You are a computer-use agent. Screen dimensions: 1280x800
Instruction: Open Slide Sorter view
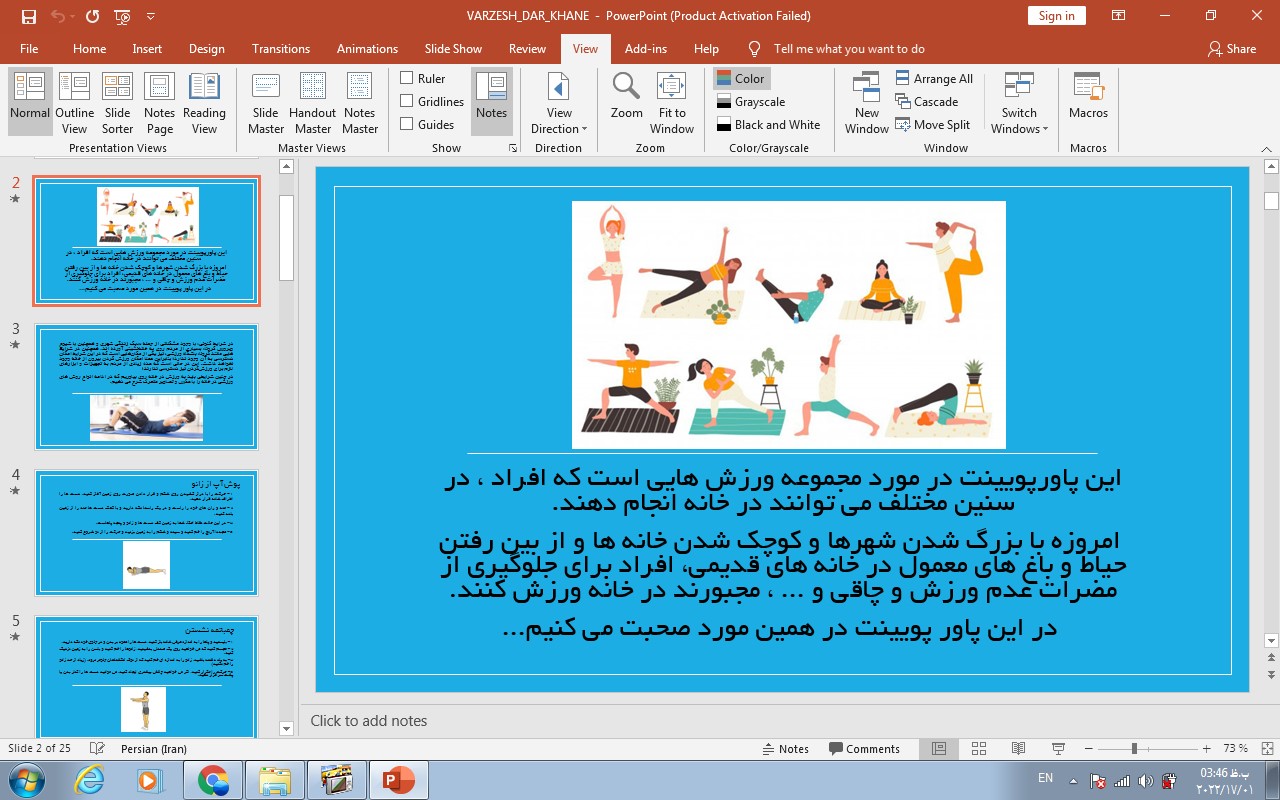(117, 103)
